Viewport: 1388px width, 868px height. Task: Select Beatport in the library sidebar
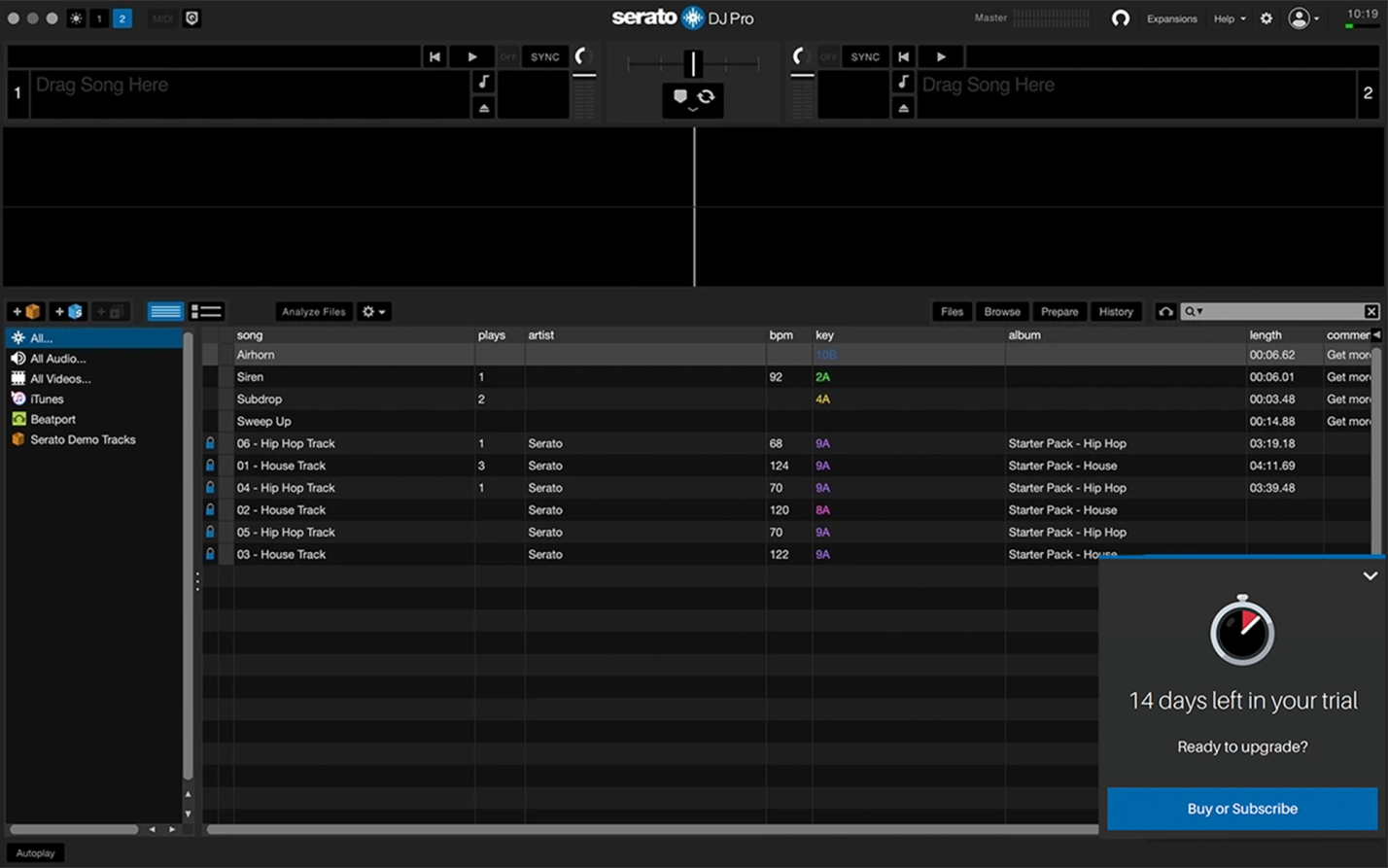click(x=52, y=419)
